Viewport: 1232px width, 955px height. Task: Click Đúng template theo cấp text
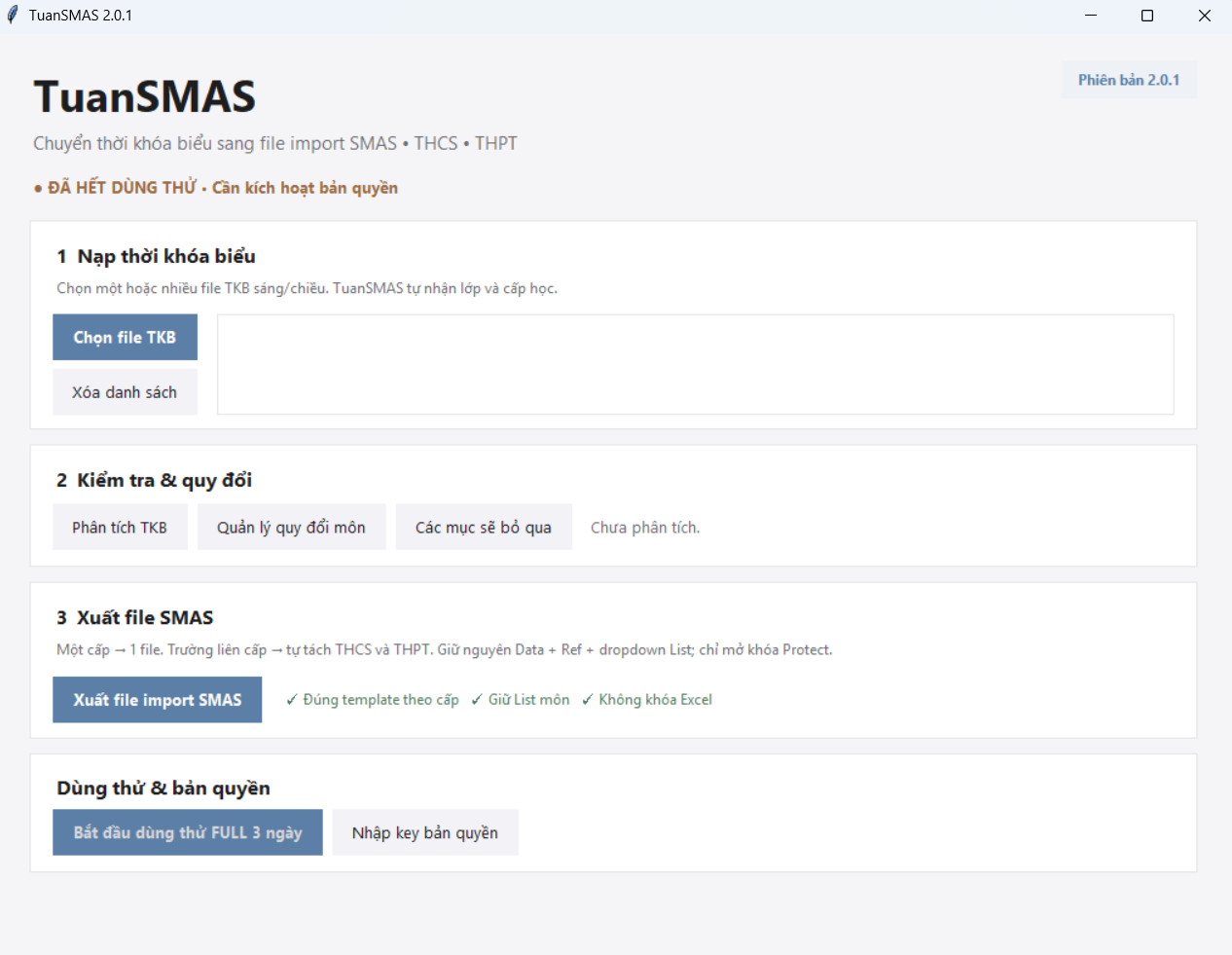click(372, 699)
